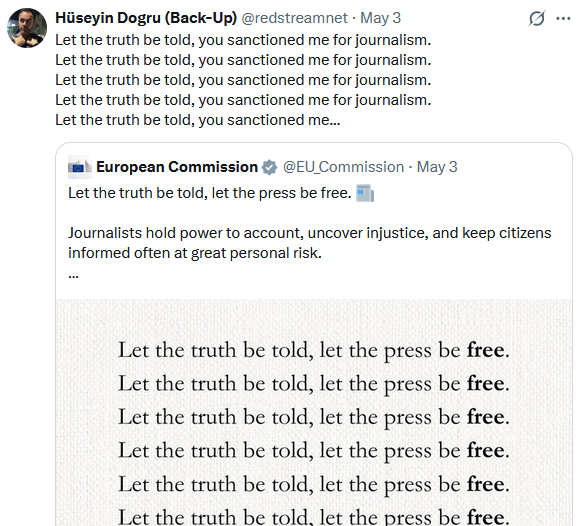The image size is (580, 526).
Task: Click Hüseyin Dogru's profile avatar
Action: click(x=27, y=28)
